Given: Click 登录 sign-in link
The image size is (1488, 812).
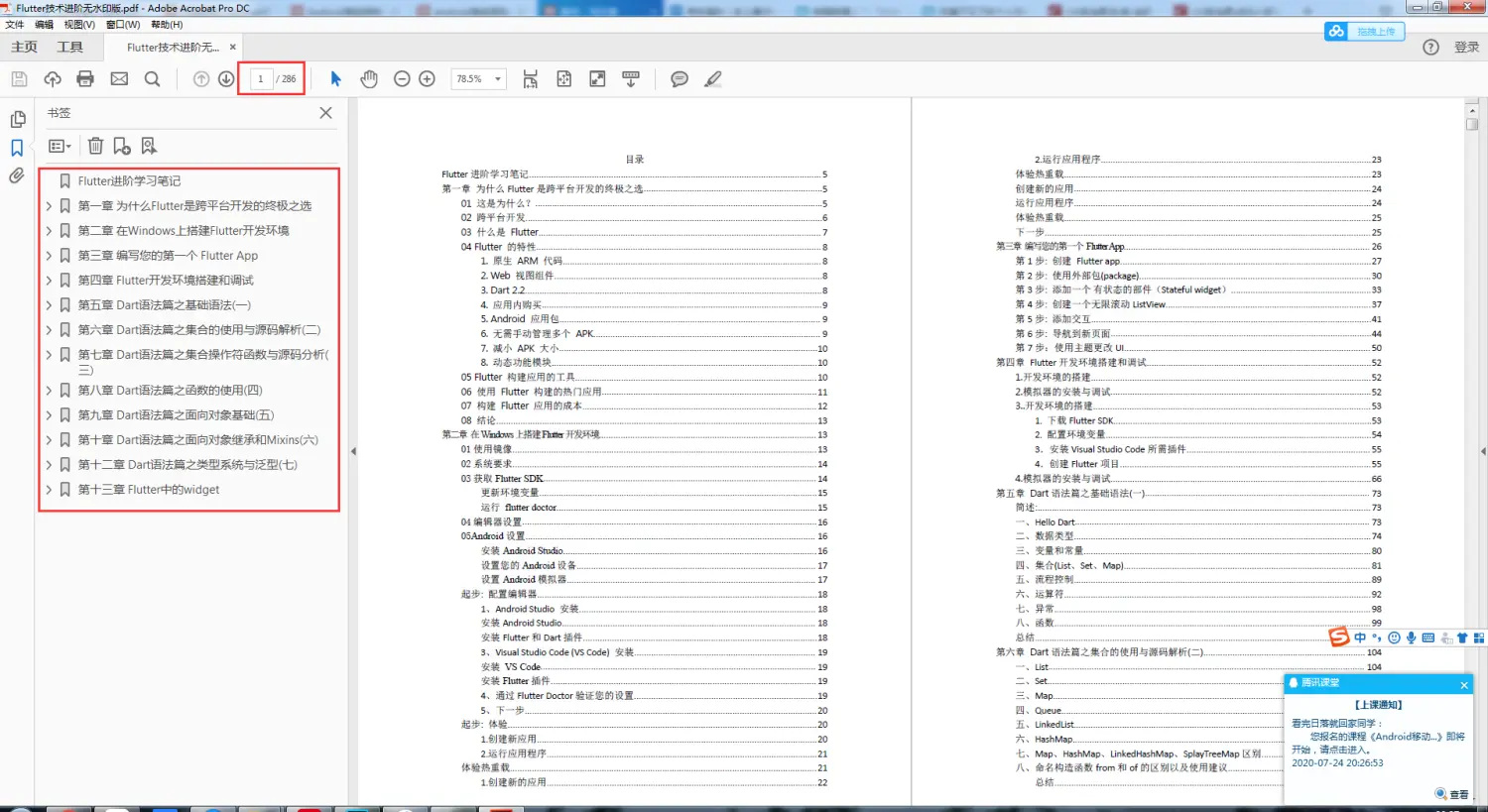Looking at the screenshot, I should [1466, 48].
